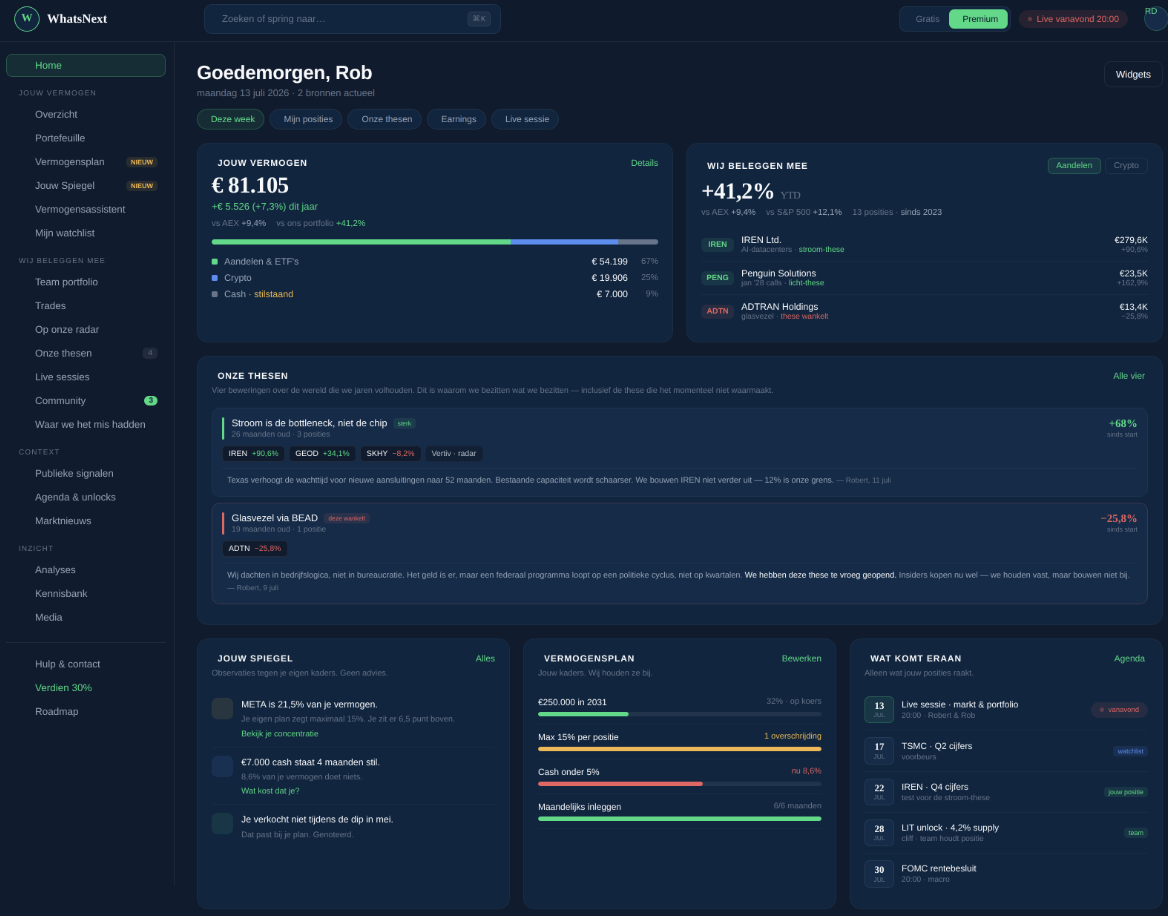The height and width of the screenshot is (916, 1168).
Task: Open the 22 JUL date tile
Action: (879, 792)
